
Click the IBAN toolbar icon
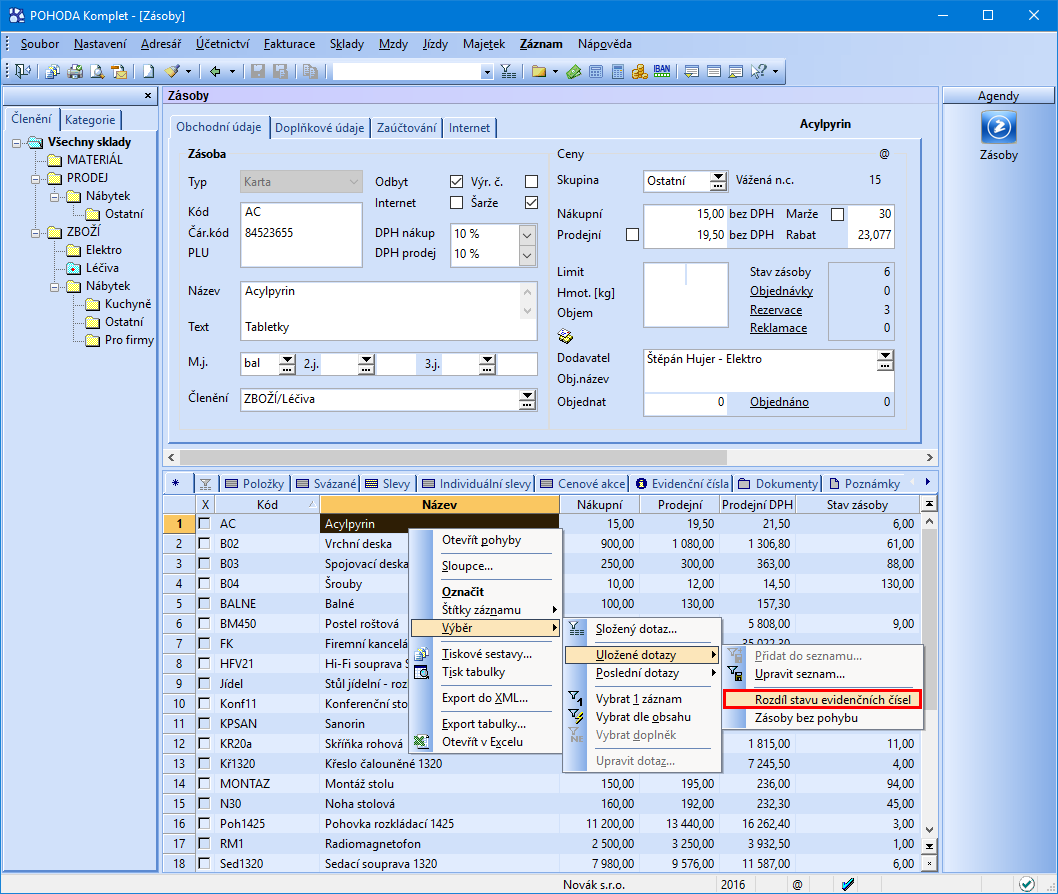tap(662, 70)
